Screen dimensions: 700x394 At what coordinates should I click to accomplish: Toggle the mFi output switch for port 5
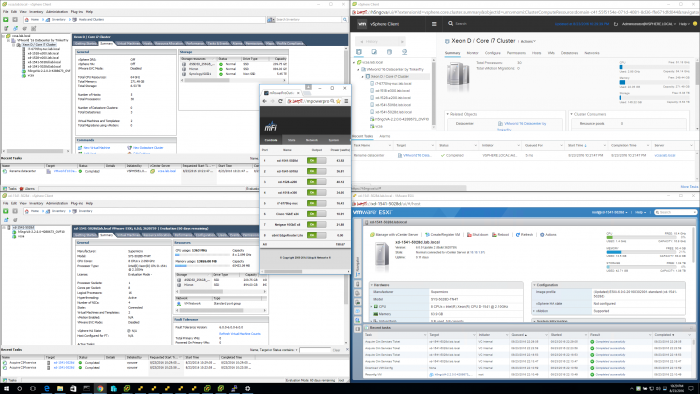[x=316, y=203]
